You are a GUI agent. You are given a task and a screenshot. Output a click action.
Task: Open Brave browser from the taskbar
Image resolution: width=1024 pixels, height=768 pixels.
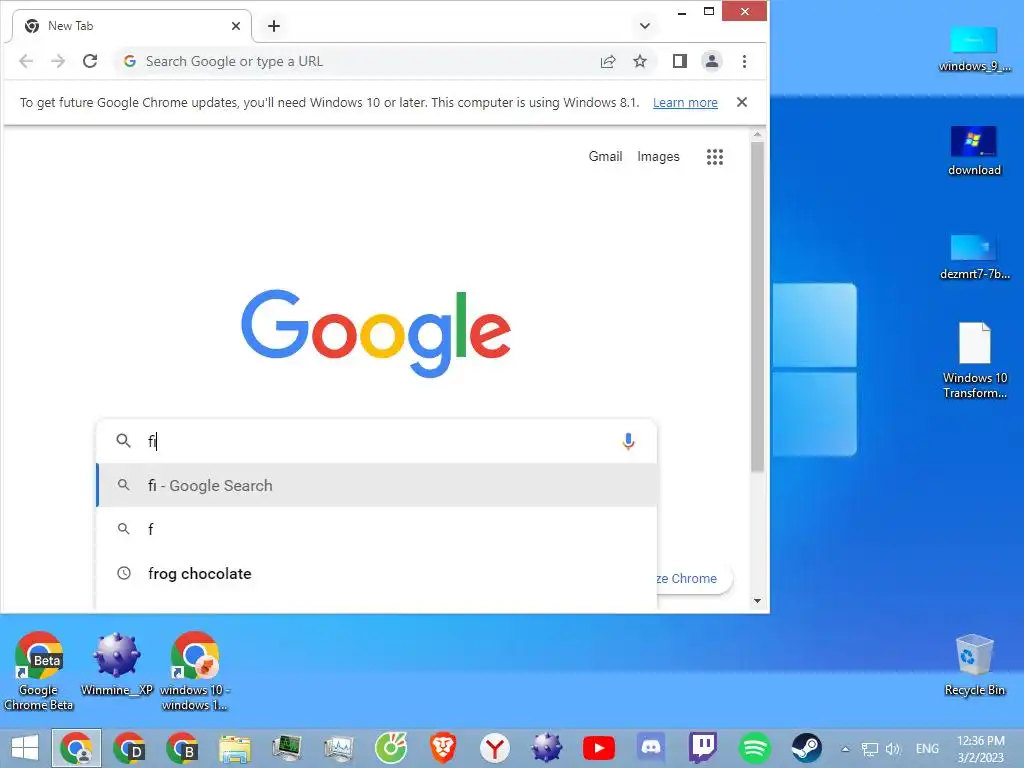(x=443, y=748)
